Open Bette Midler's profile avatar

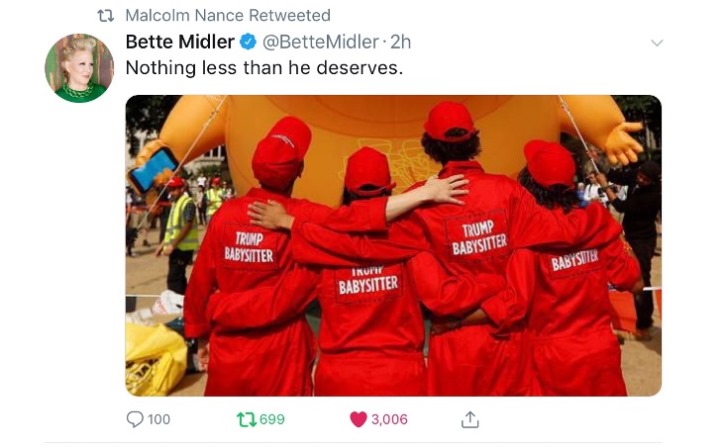coord(79,68)
